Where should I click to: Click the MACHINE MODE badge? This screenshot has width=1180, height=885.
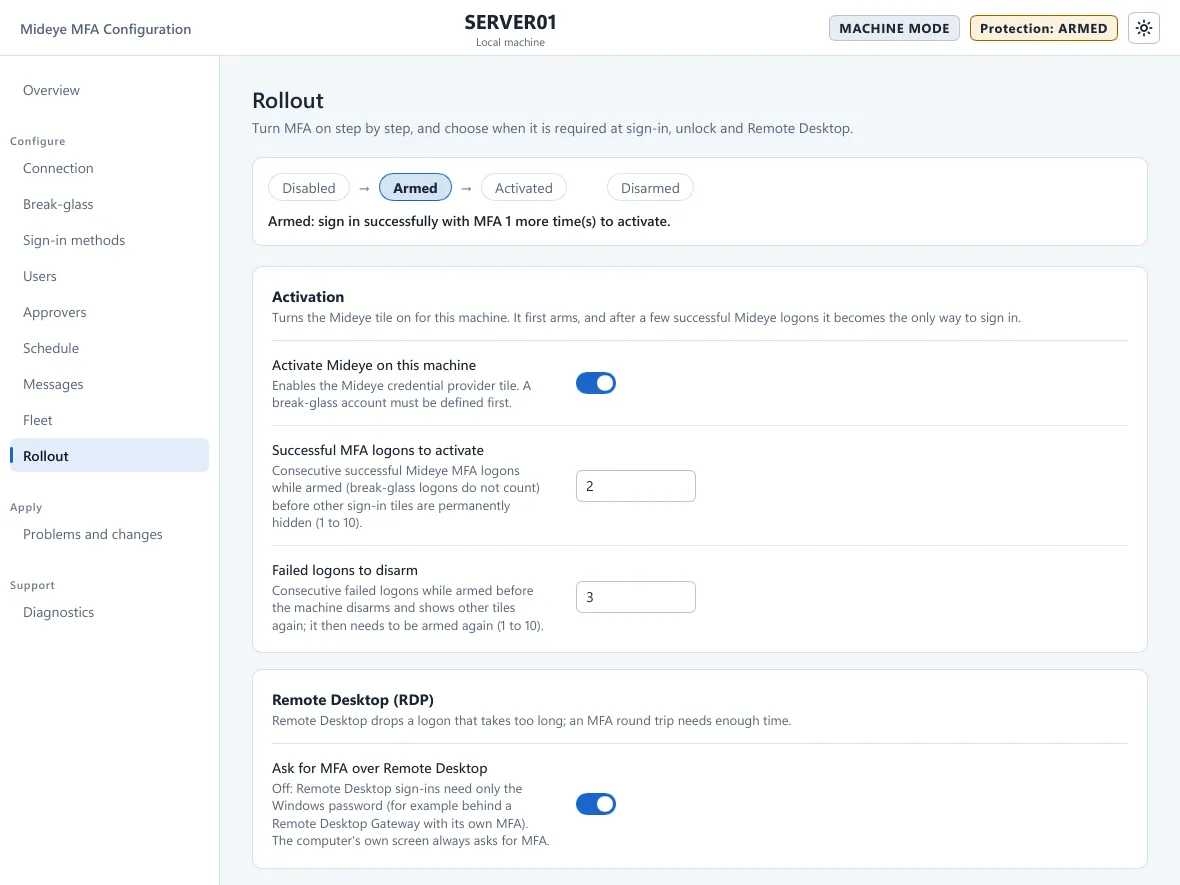tap(894, 29)
